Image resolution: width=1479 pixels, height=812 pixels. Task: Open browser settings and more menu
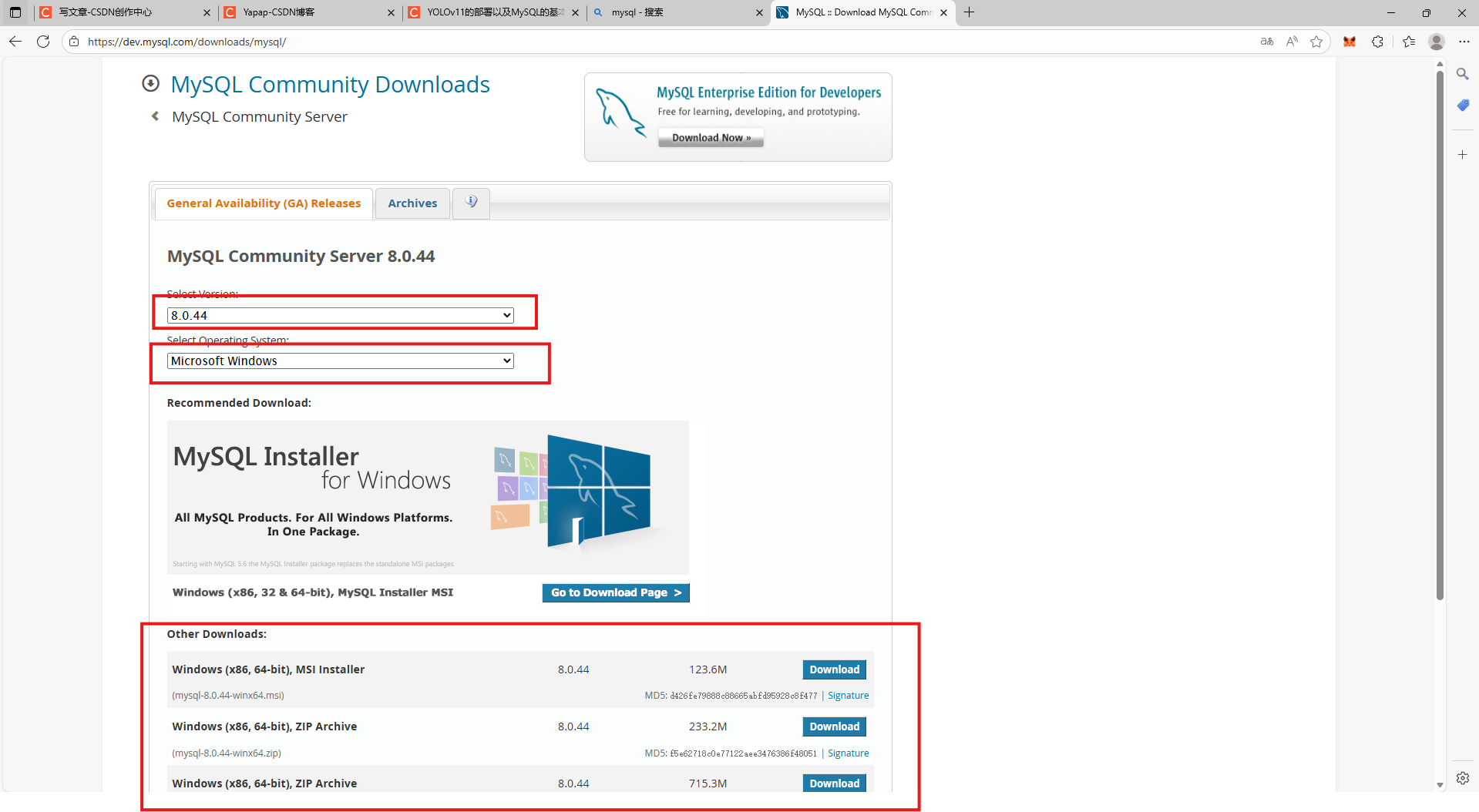coord(1464,42)
